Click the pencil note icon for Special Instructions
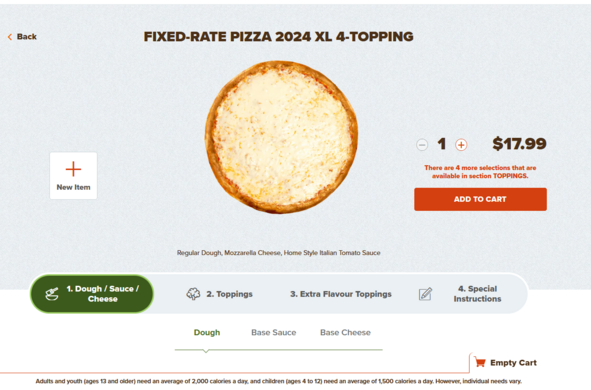This screenshot has height=390, width=591. pos(426,294)
